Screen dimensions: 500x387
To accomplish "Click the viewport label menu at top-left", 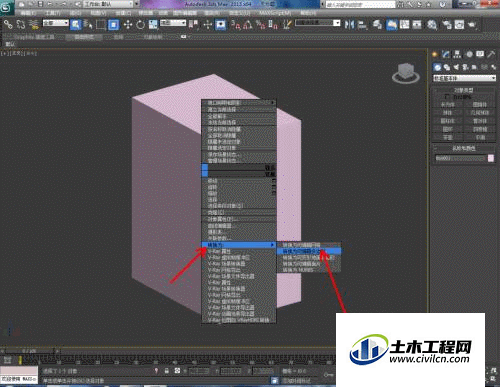I will click(x=19, y=53).
